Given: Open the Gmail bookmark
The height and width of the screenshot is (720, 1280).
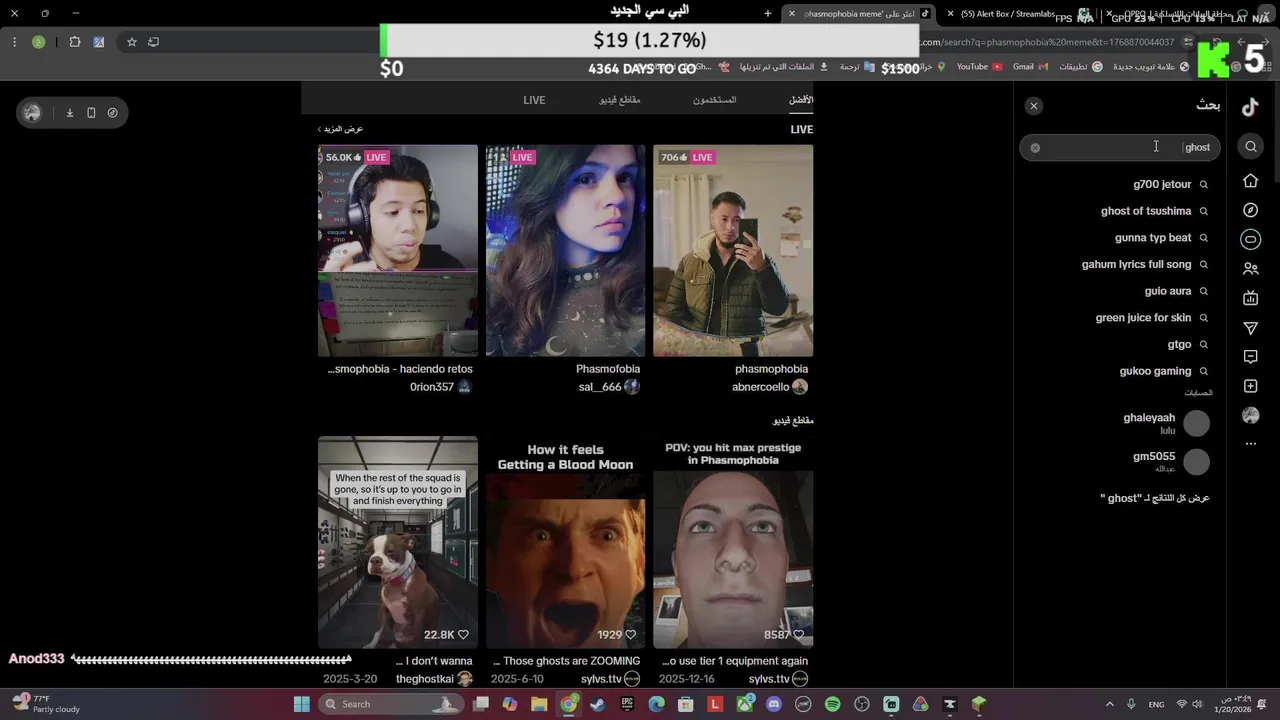Looking at the screenshot, I should pos(1030,67).
